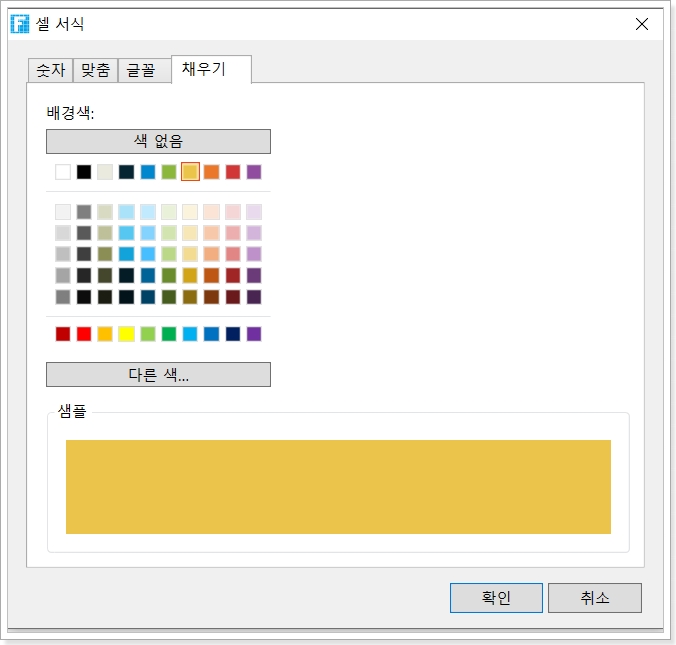Pick the bright yellow swatch in the bottom row
Image resolution: width=676 pixels, height=645 pixels.
[126, 334]
